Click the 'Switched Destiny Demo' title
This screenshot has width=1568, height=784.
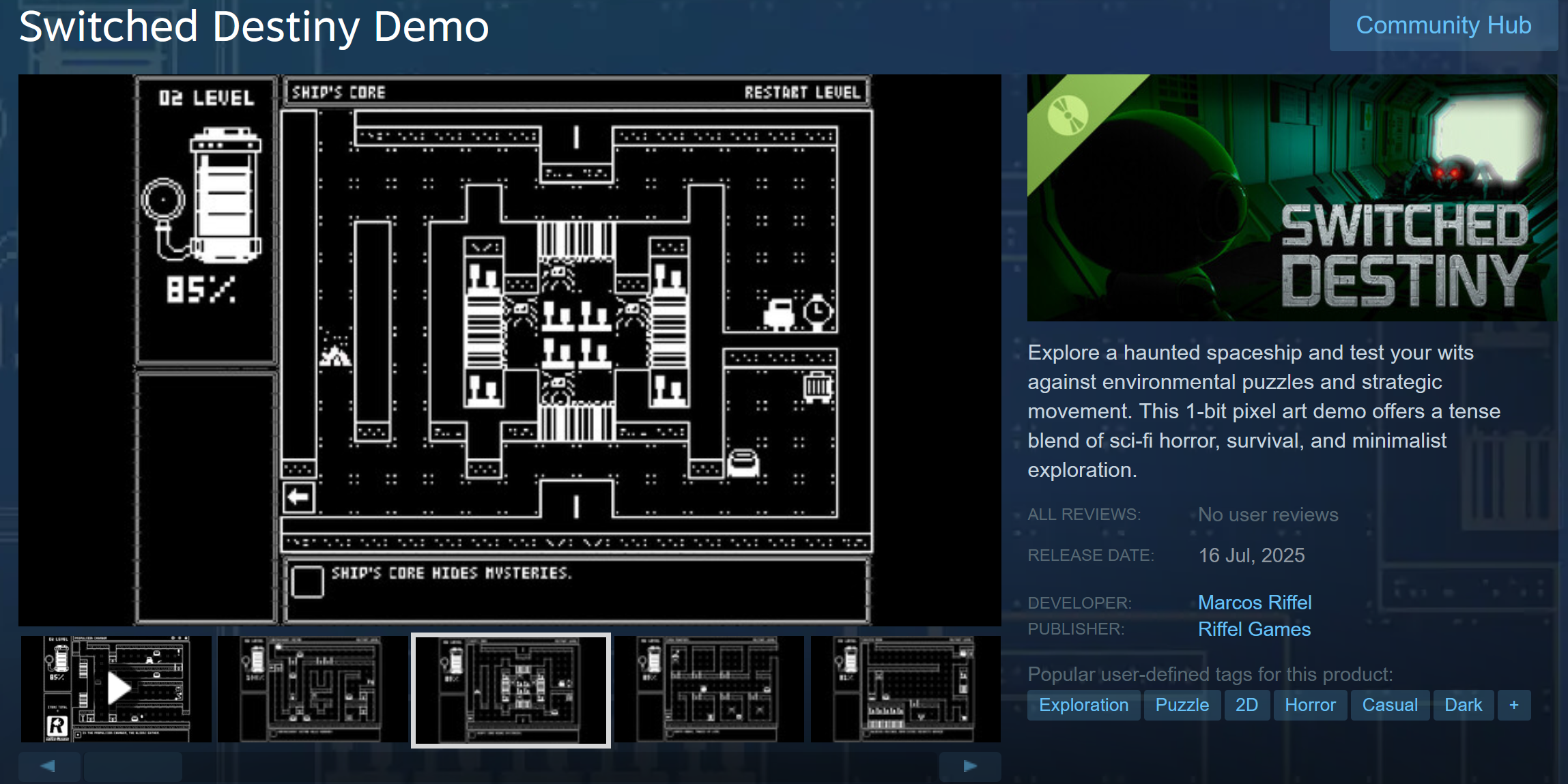click(x=254, y=27)
